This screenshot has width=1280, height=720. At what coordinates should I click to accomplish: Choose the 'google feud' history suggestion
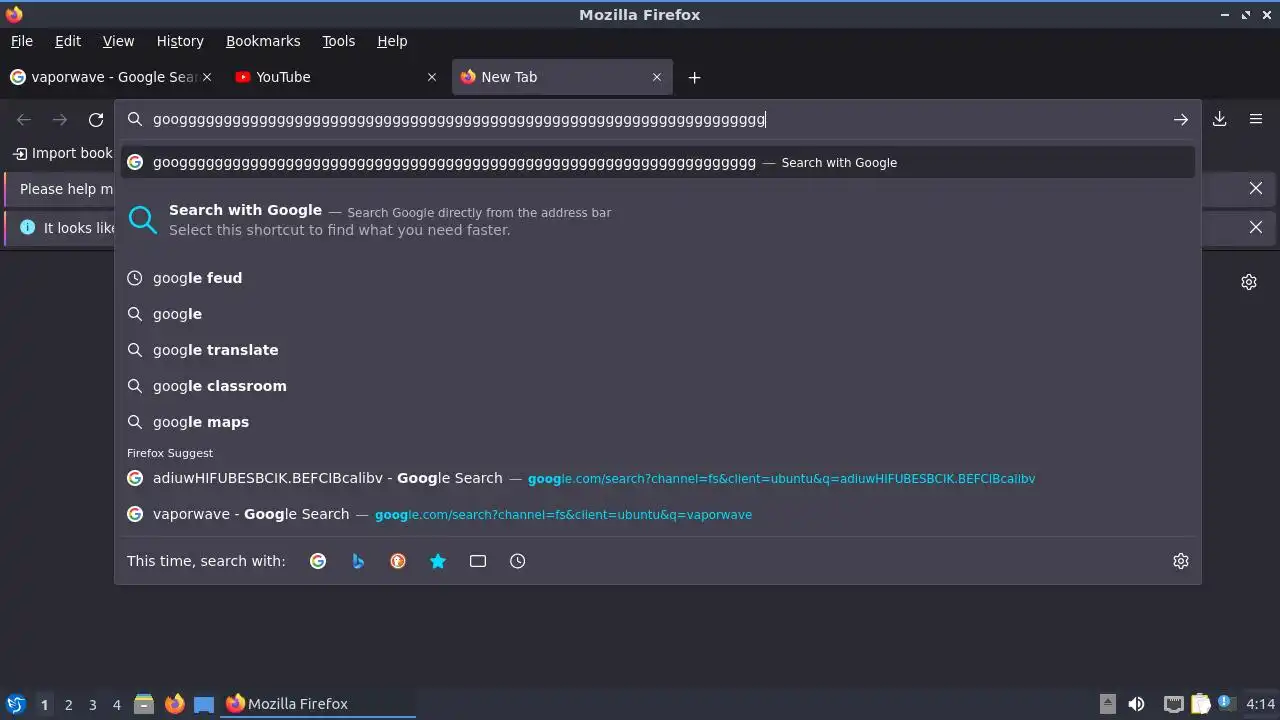coord(658,278)
